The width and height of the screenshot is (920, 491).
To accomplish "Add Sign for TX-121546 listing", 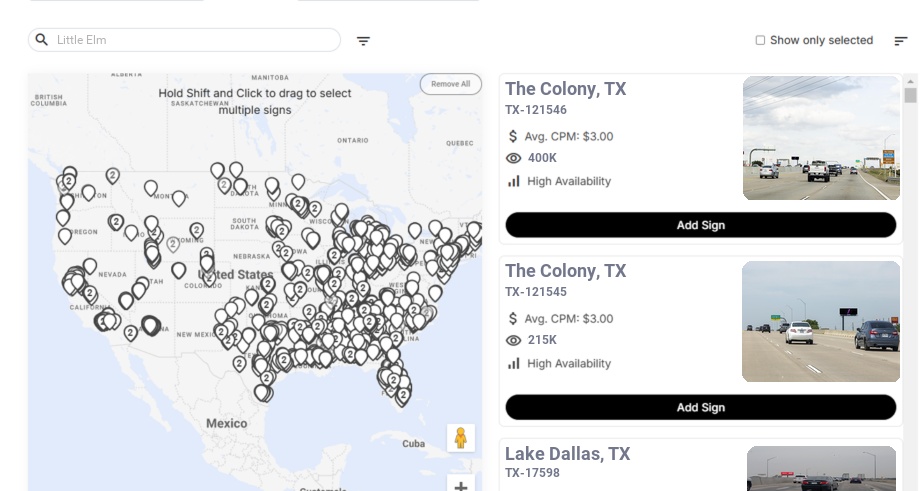I will (700, 225).
